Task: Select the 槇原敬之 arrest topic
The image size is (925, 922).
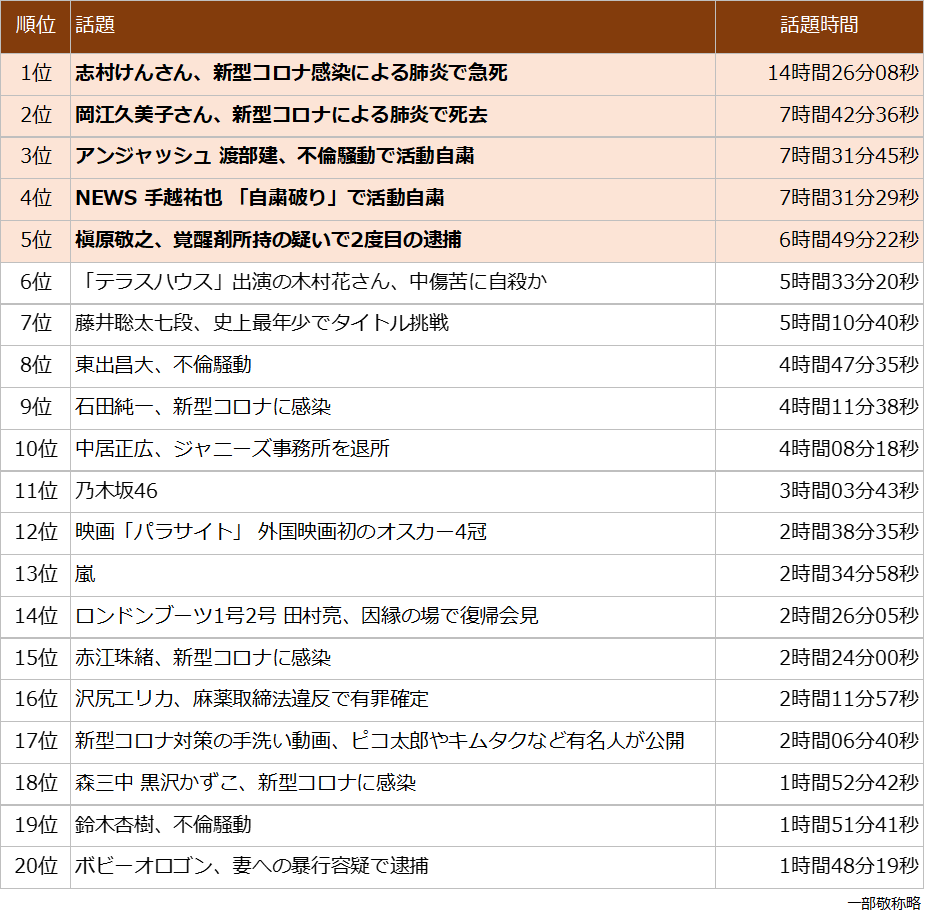Action: [x=268, y=240]
